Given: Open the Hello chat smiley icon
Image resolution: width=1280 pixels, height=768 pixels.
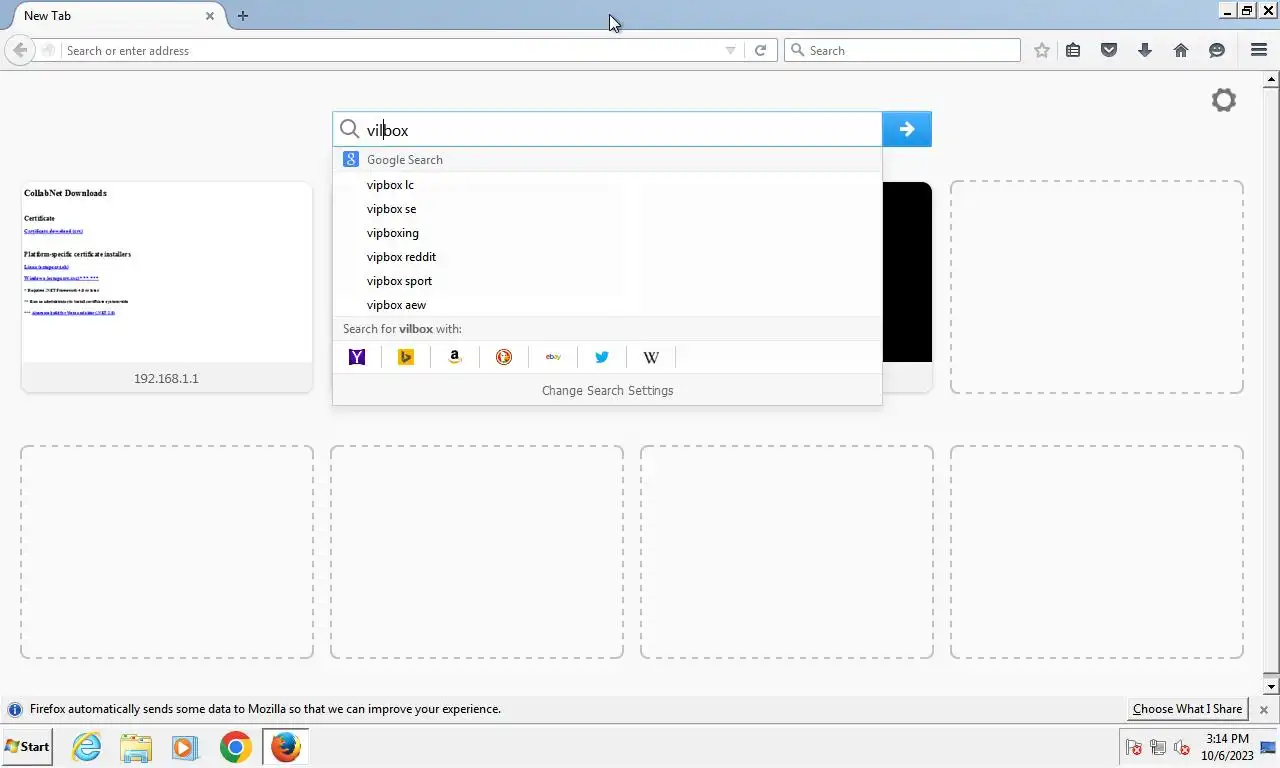Looking at the screenshot, I should [1217, 50].
